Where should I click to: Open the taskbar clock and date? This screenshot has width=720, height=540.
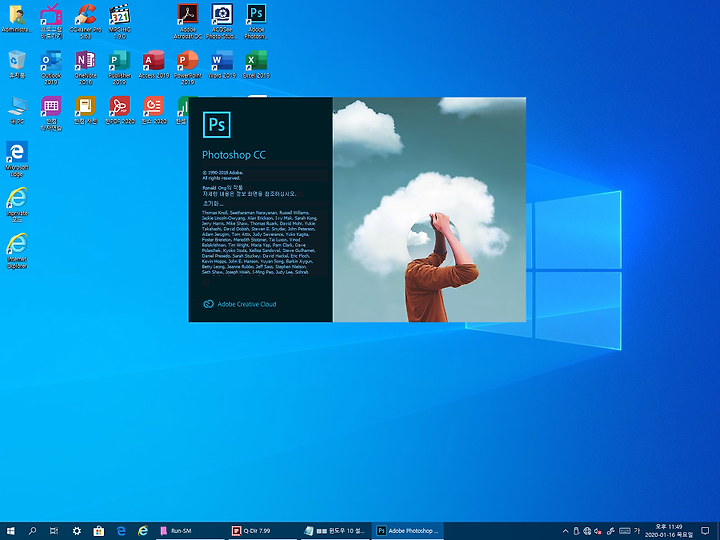coord(669,531)
